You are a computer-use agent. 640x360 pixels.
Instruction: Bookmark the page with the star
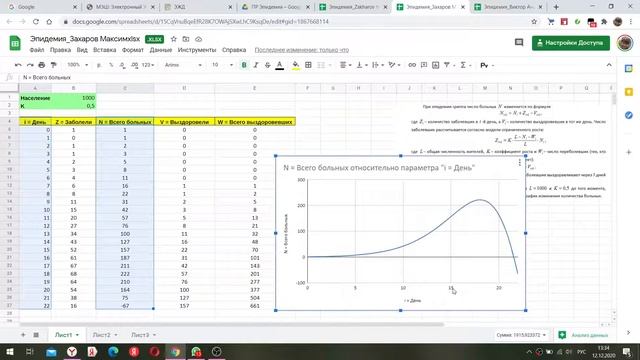[x=534, y=22]
